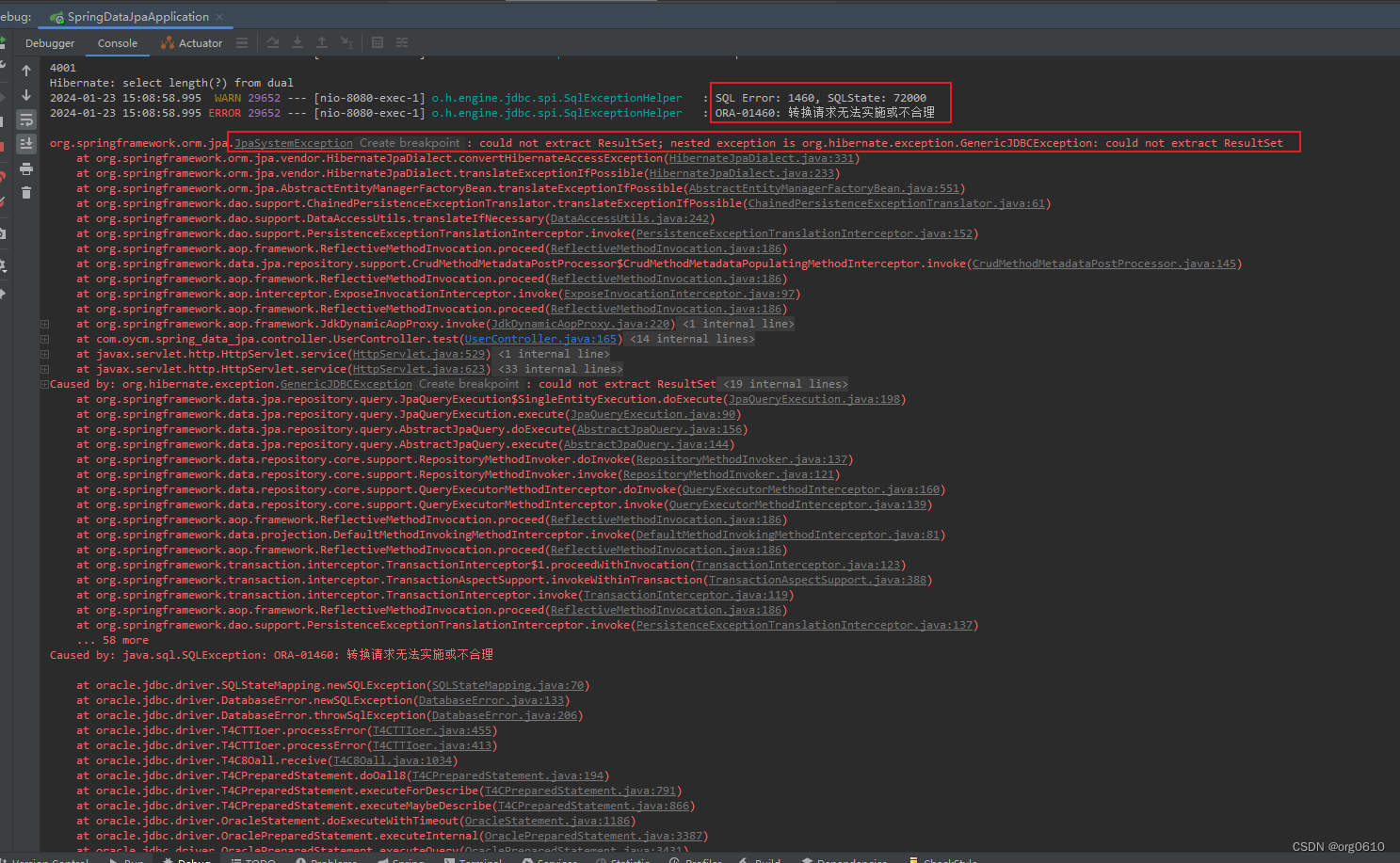Open PersistenceExceptionTranslationInterceptor.java:152 link
The height and width of the screenshot is (863, 1400).
[x=804, y=233]
